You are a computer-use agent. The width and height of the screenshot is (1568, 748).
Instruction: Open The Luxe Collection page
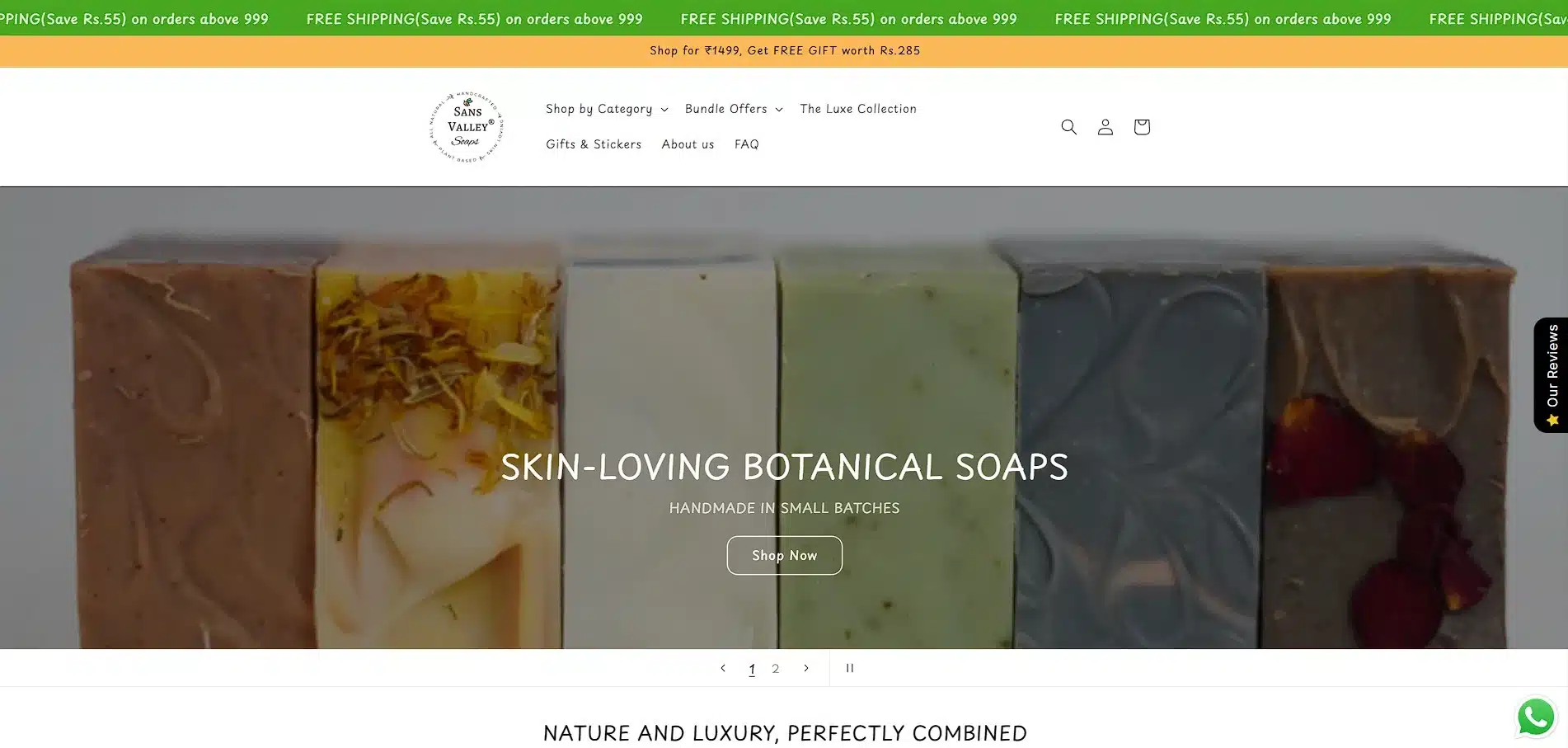(x=858, y=109)
